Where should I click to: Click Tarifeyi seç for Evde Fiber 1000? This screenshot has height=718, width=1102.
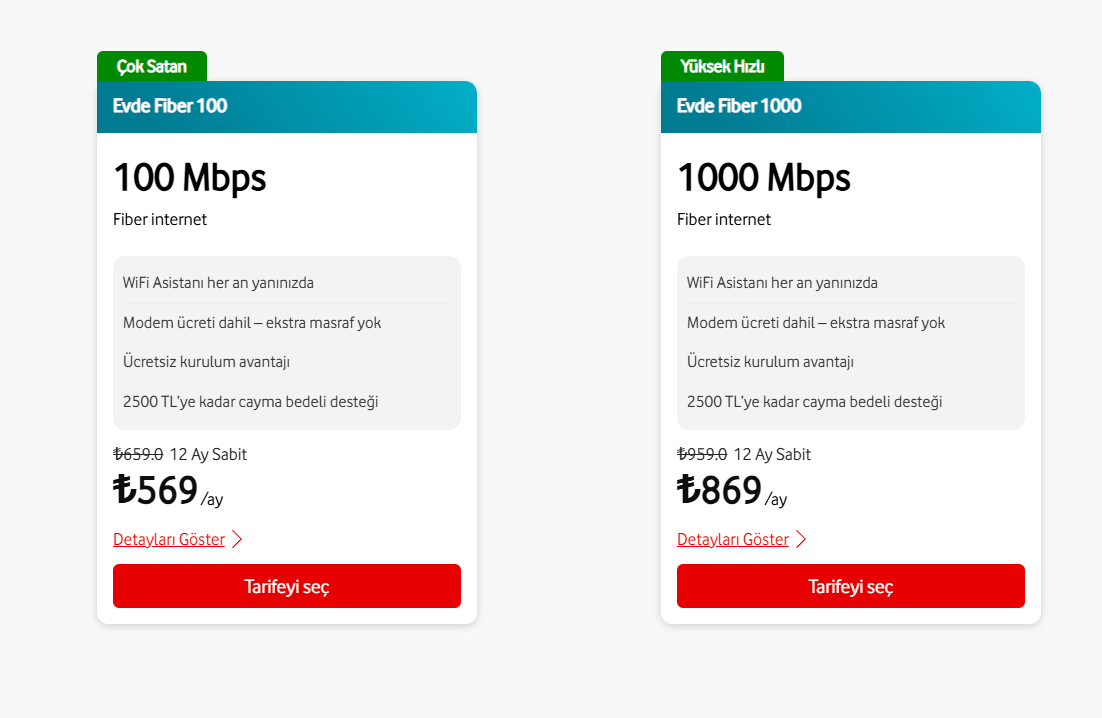[850, 586]
